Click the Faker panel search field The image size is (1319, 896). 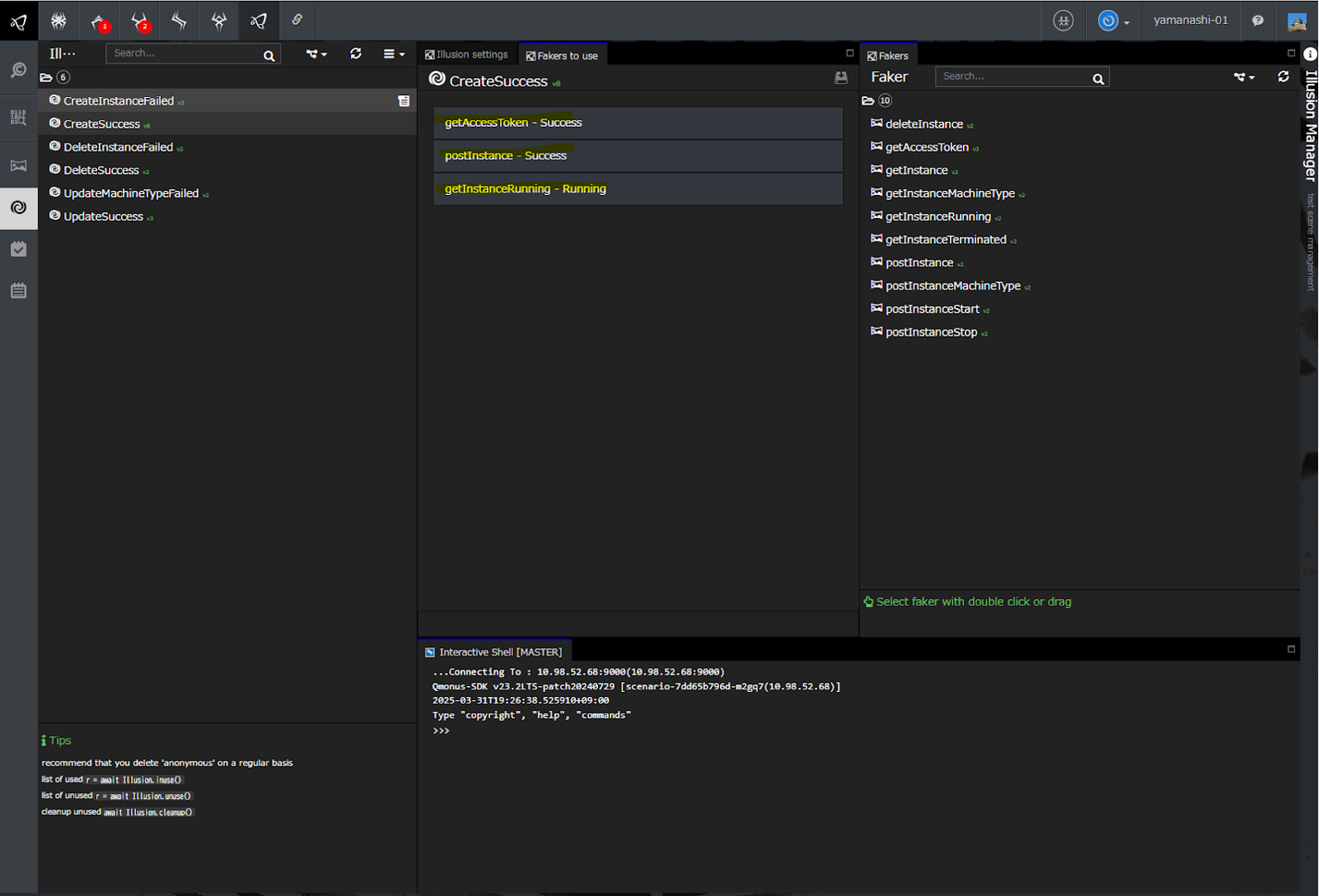point(1014,76)
